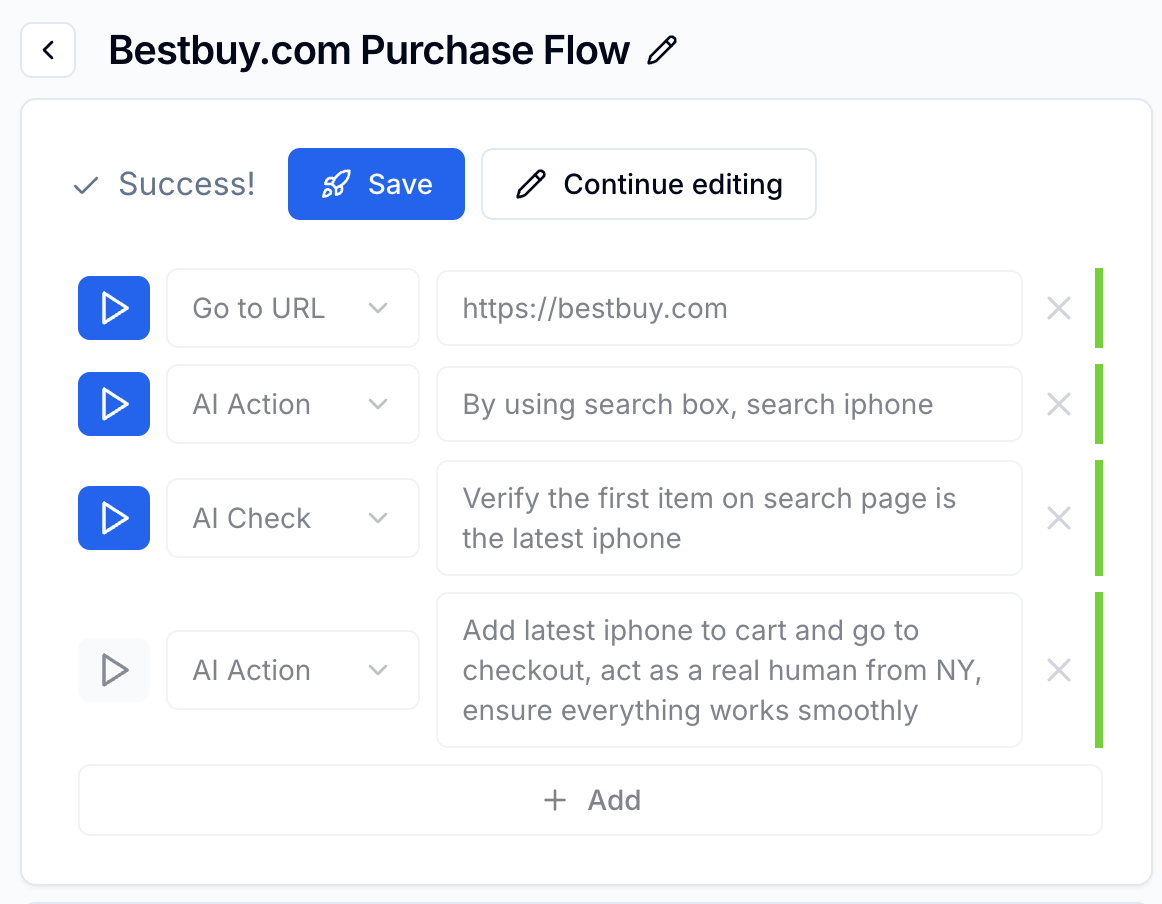1162x904 pixels.
Task: Click the checkmark beside Success message
Action: [x=84, y=184]
